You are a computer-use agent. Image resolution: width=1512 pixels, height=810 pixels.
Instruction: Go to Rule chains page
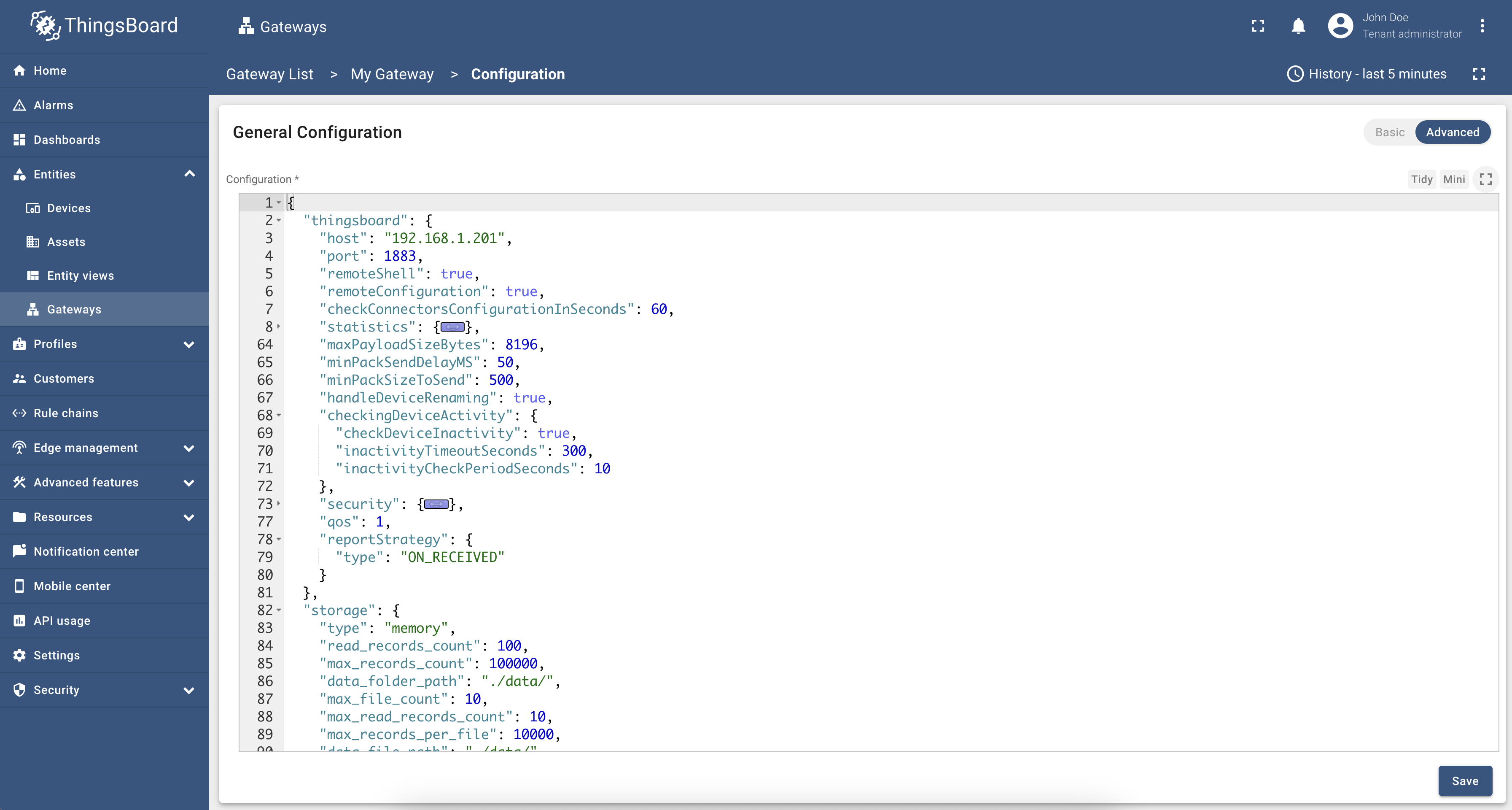[66, 413]
